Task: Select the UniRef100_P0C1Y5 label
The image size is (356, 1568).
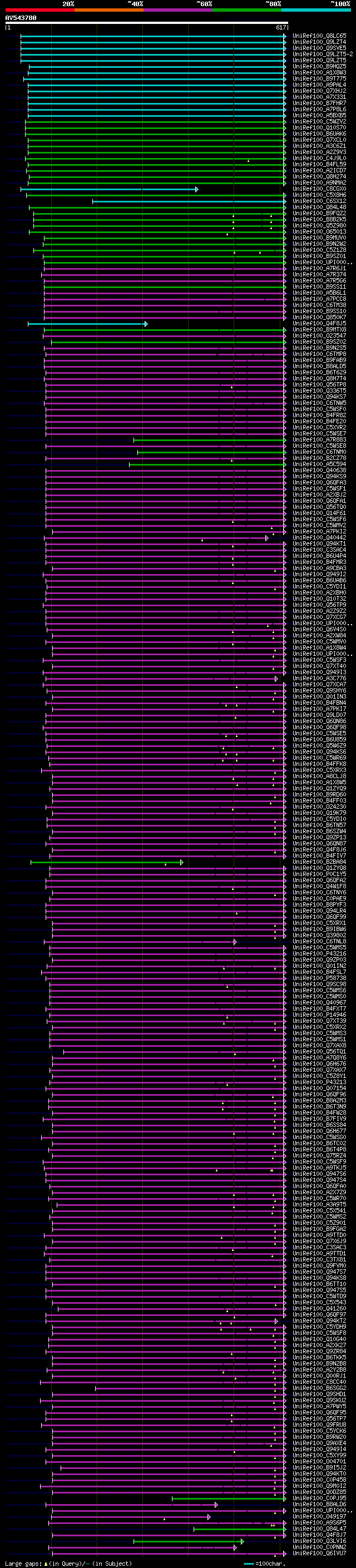Action: pos(319,874)
